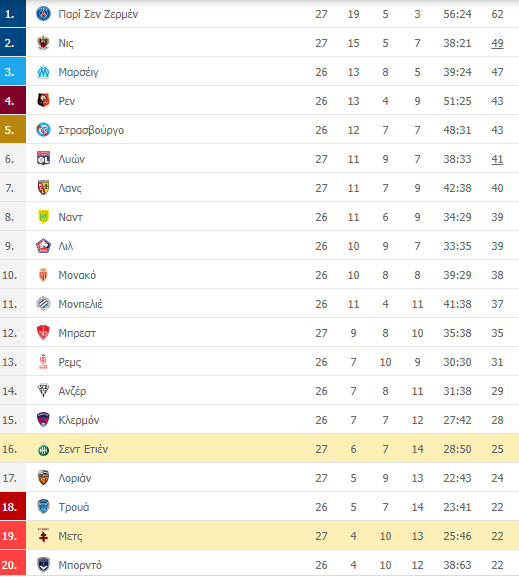Click the red position 18 badge
Screen dimensions: 519x577
tap(13, 507)
